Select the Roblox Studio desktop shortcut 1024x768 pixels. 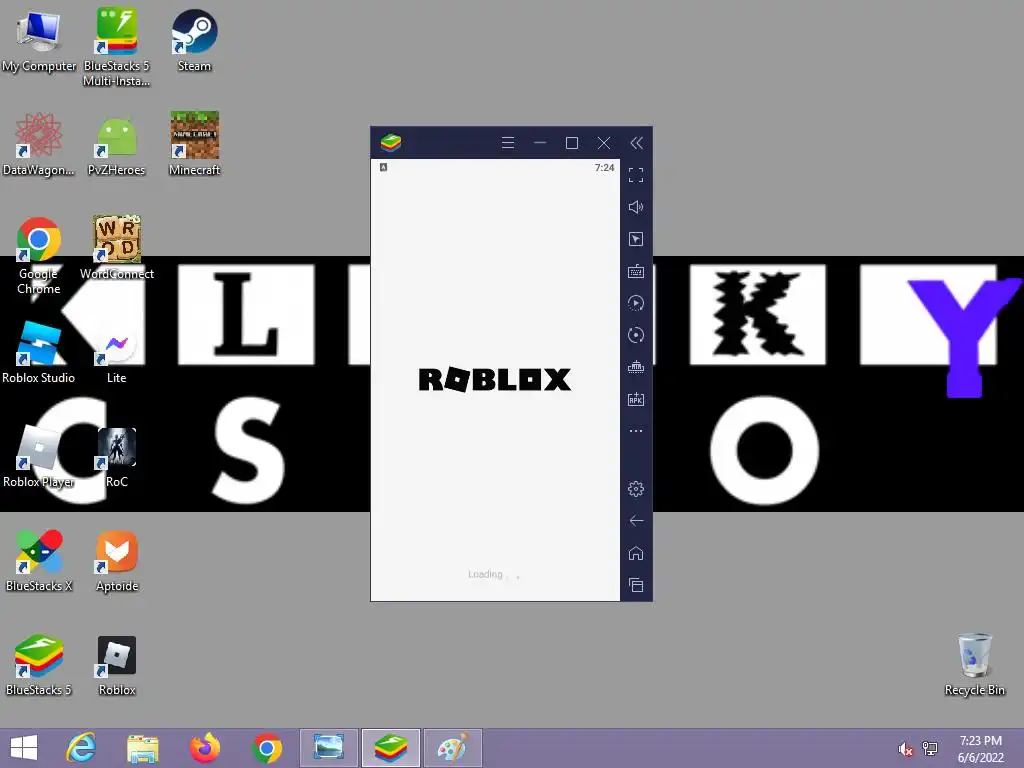pos(39,353)
